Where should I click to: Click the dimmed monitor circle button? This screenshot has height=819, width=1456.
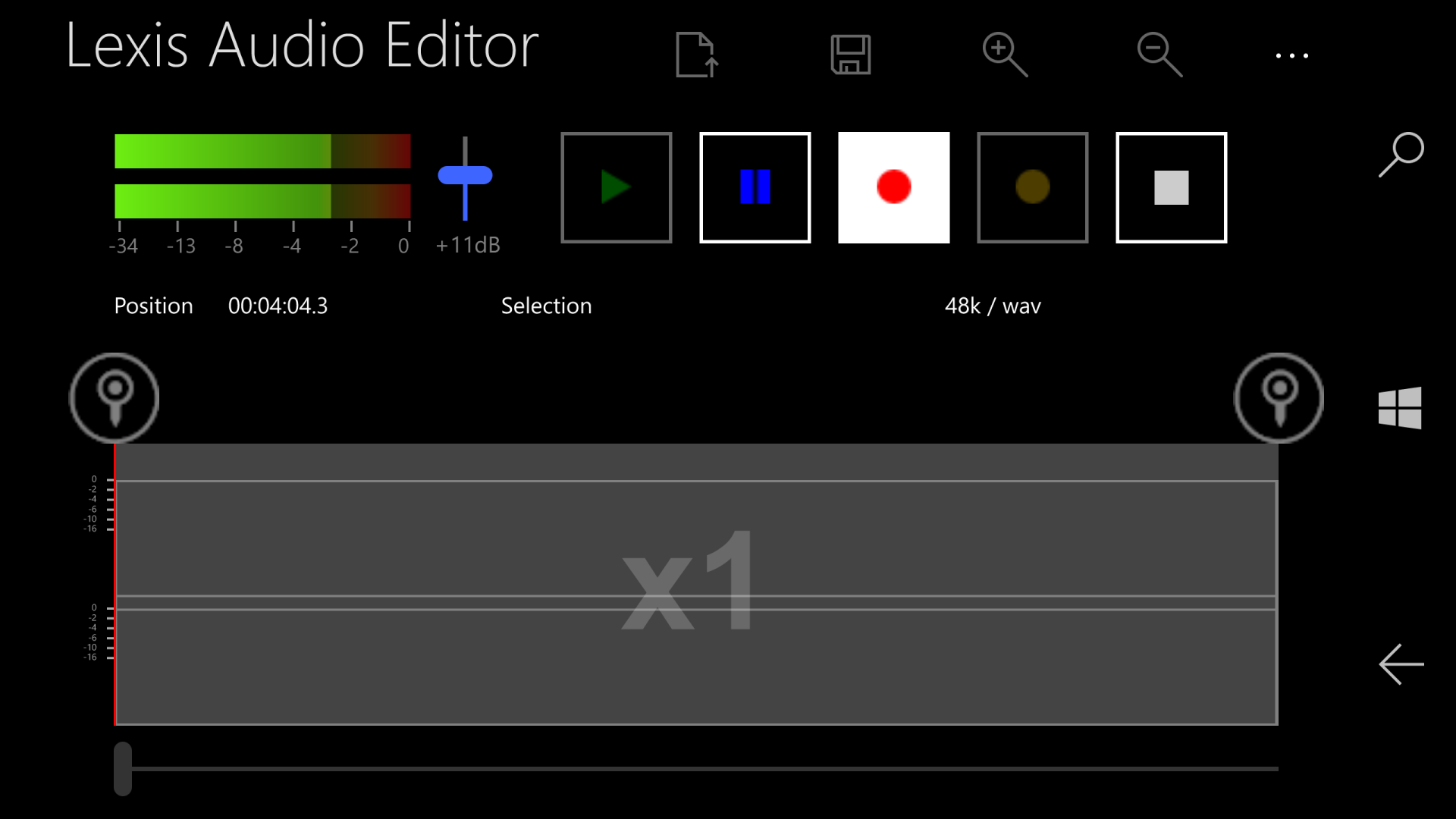[x=1033, y=187]
